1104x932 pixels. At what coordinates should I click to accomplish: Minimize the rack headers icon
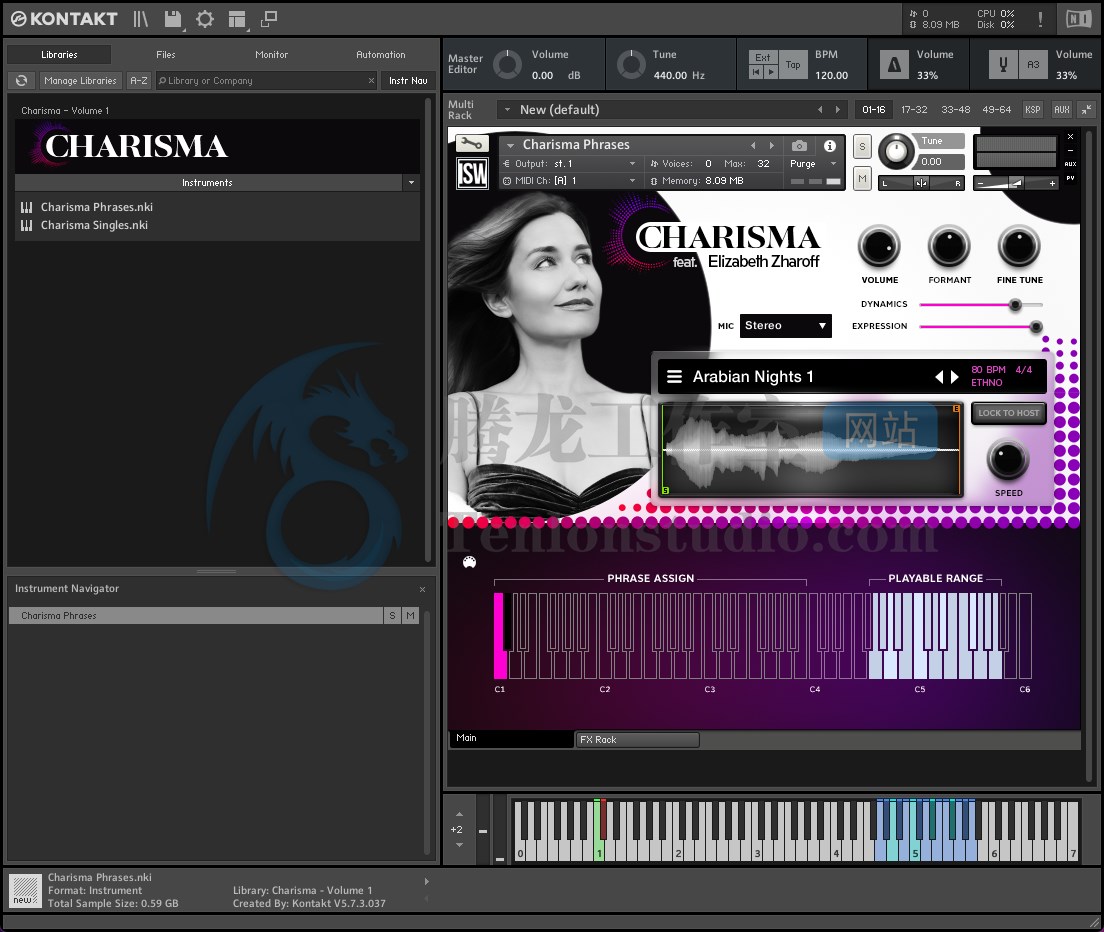[1087, 109]
